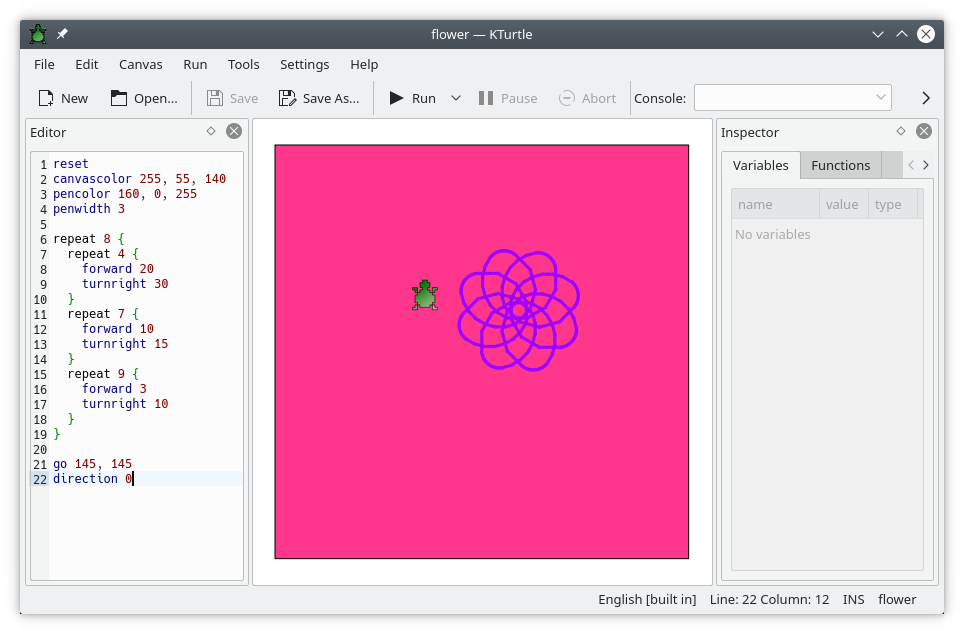Click the Save As toolbar icon
This screenshot has height=634, width=964.
tap(288, 98)
